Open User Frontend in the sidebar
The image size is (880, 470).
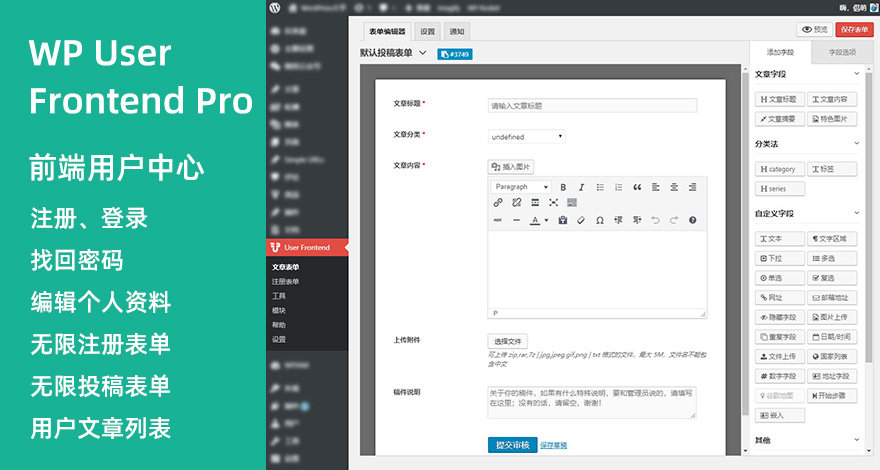[307, 247]
